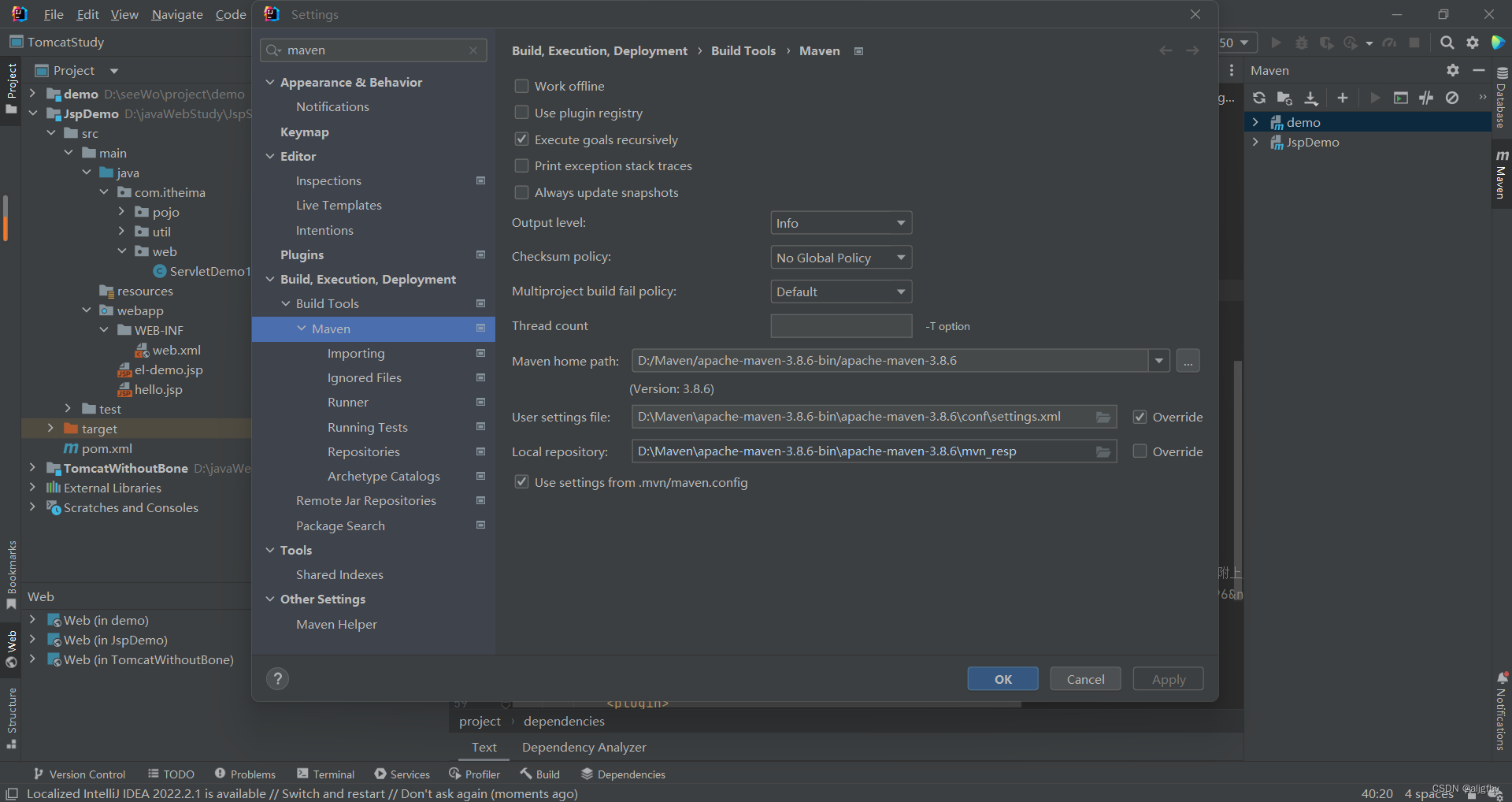The width and height of the screenshot is (1512, 802).
Task: Add a Maven project with the plus icon
Action: [1343, 98]
